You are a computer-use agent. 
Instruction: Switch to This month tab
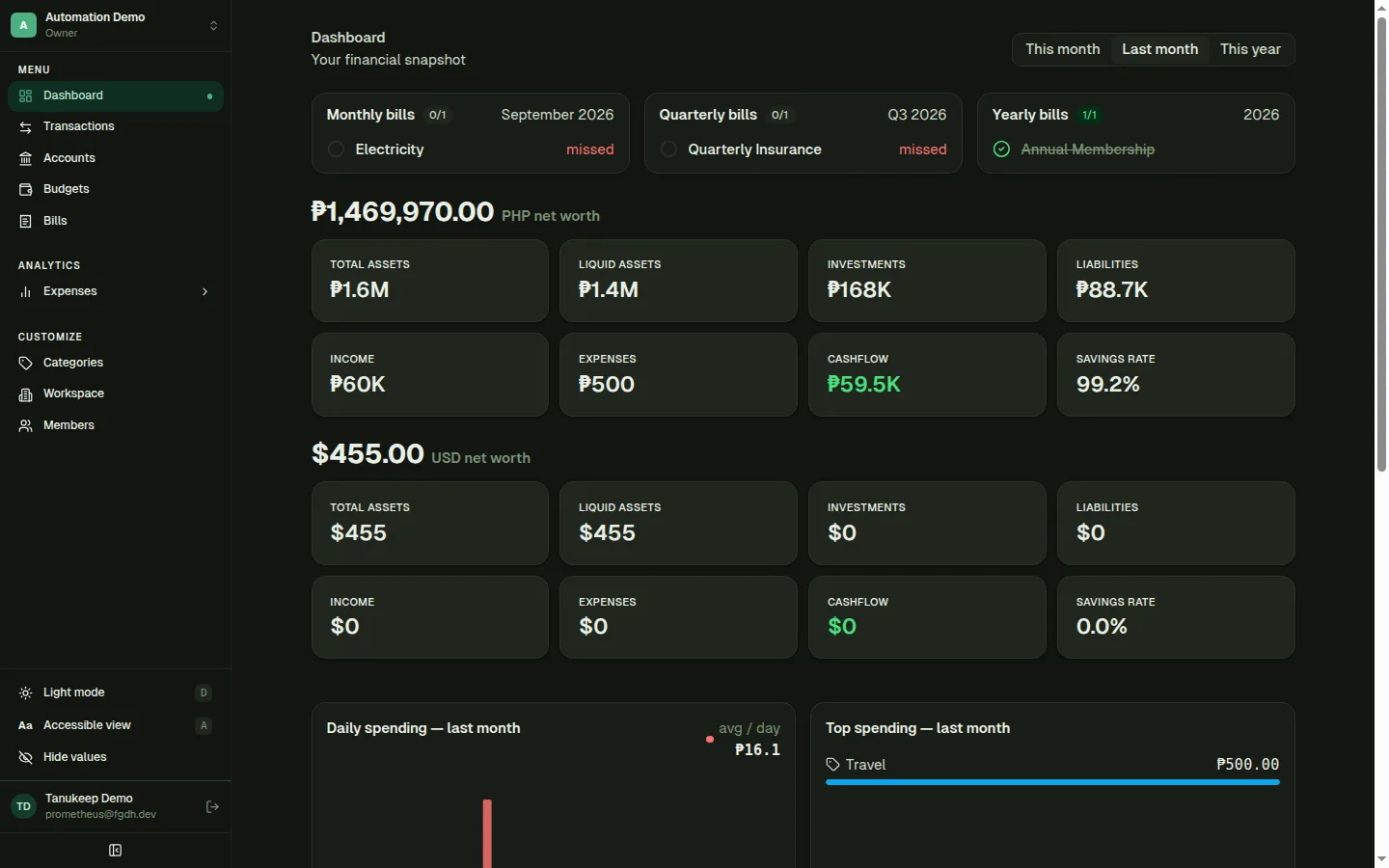point(1062,49)
